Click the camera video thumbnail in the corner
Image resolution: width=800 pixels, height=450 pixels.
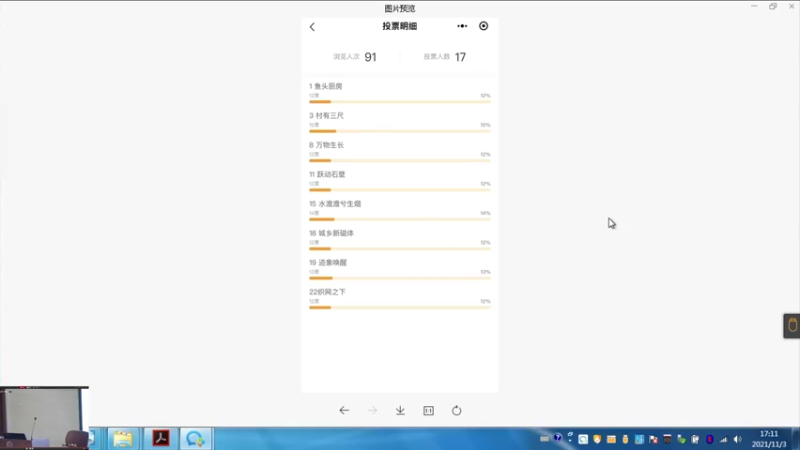point(44,418)
